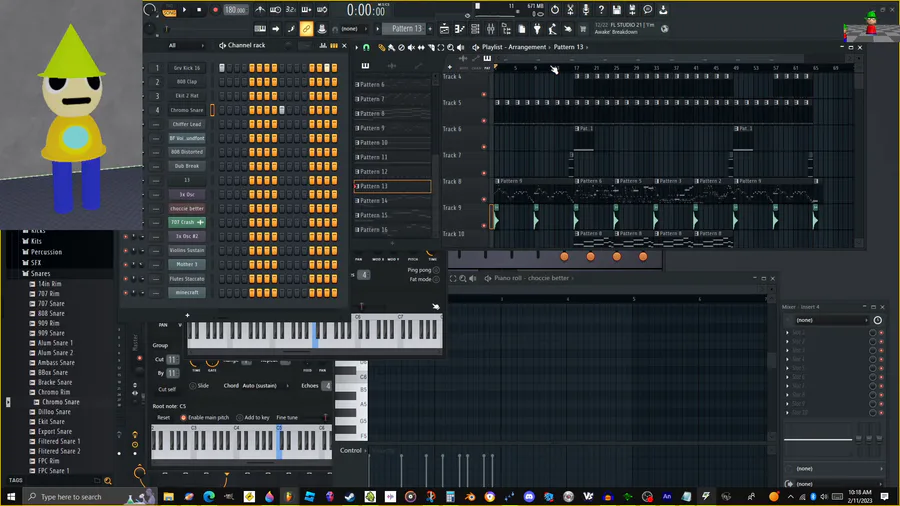Open the Chiffer Lead channel button
This screenshot has width=900, height=506.
[x=187, y=124]
